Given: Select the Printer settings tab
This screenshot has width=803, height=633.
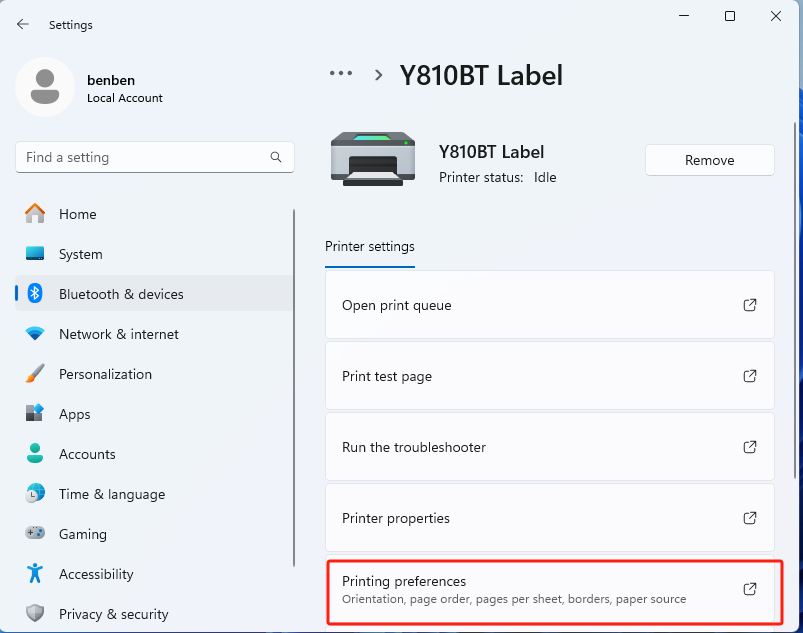Looking at the screenshot, I should click(370, 247).
